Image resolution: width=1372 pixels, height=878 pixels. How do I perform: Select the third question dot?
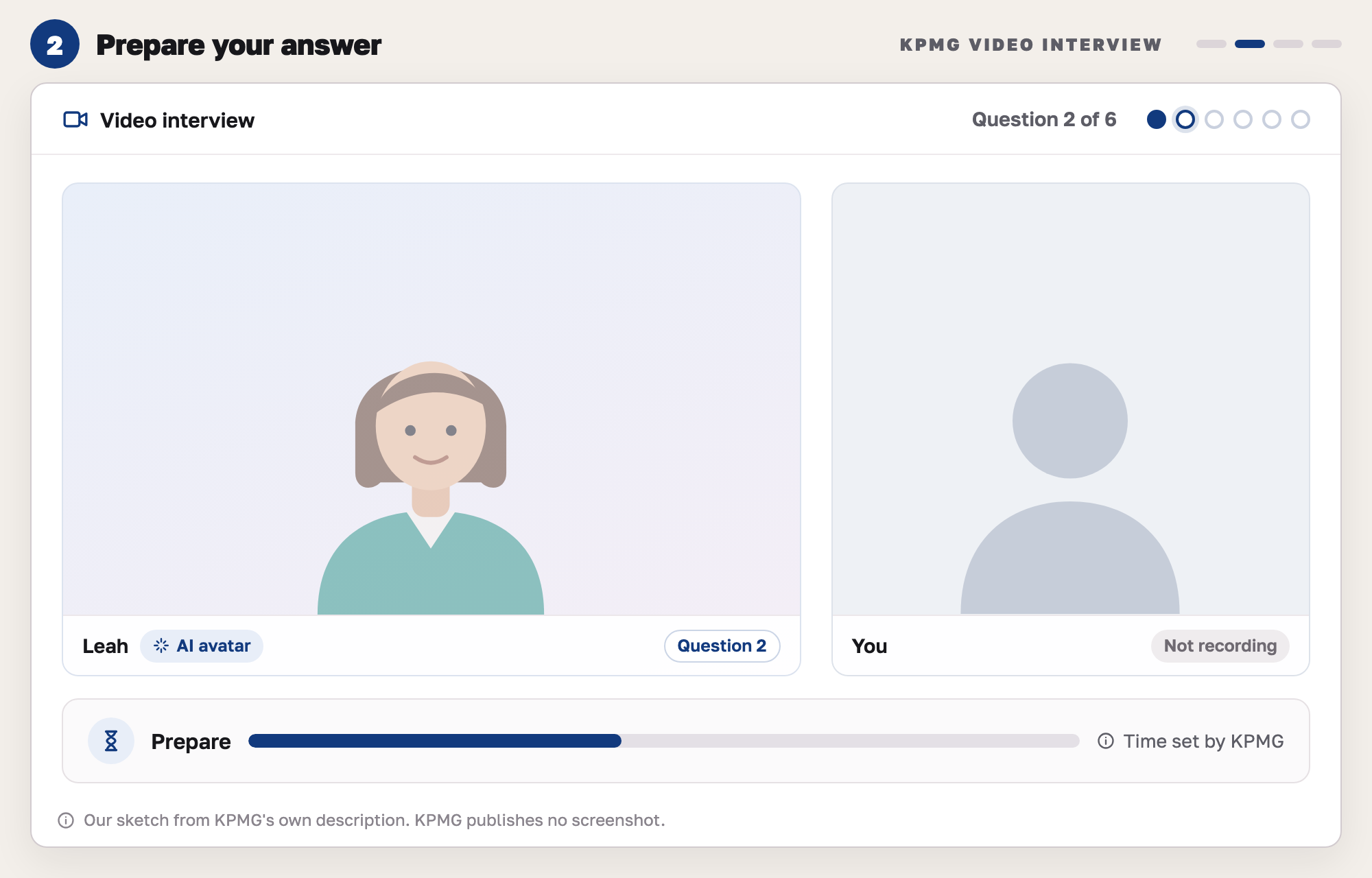click(1214, 119)
